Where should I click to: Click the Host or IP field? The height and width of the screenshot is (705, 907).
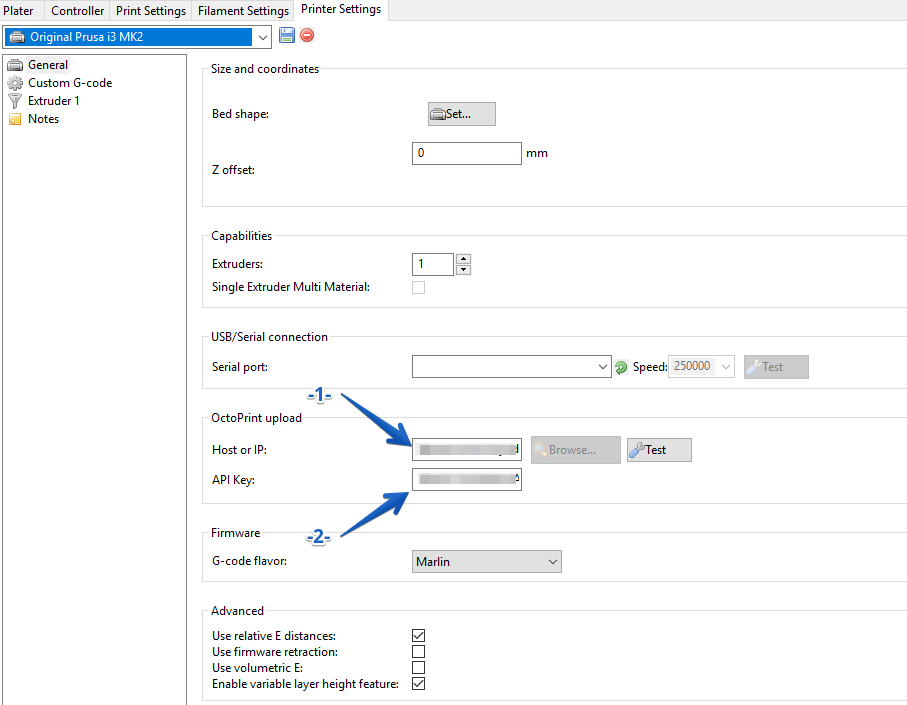coord(466,449)
